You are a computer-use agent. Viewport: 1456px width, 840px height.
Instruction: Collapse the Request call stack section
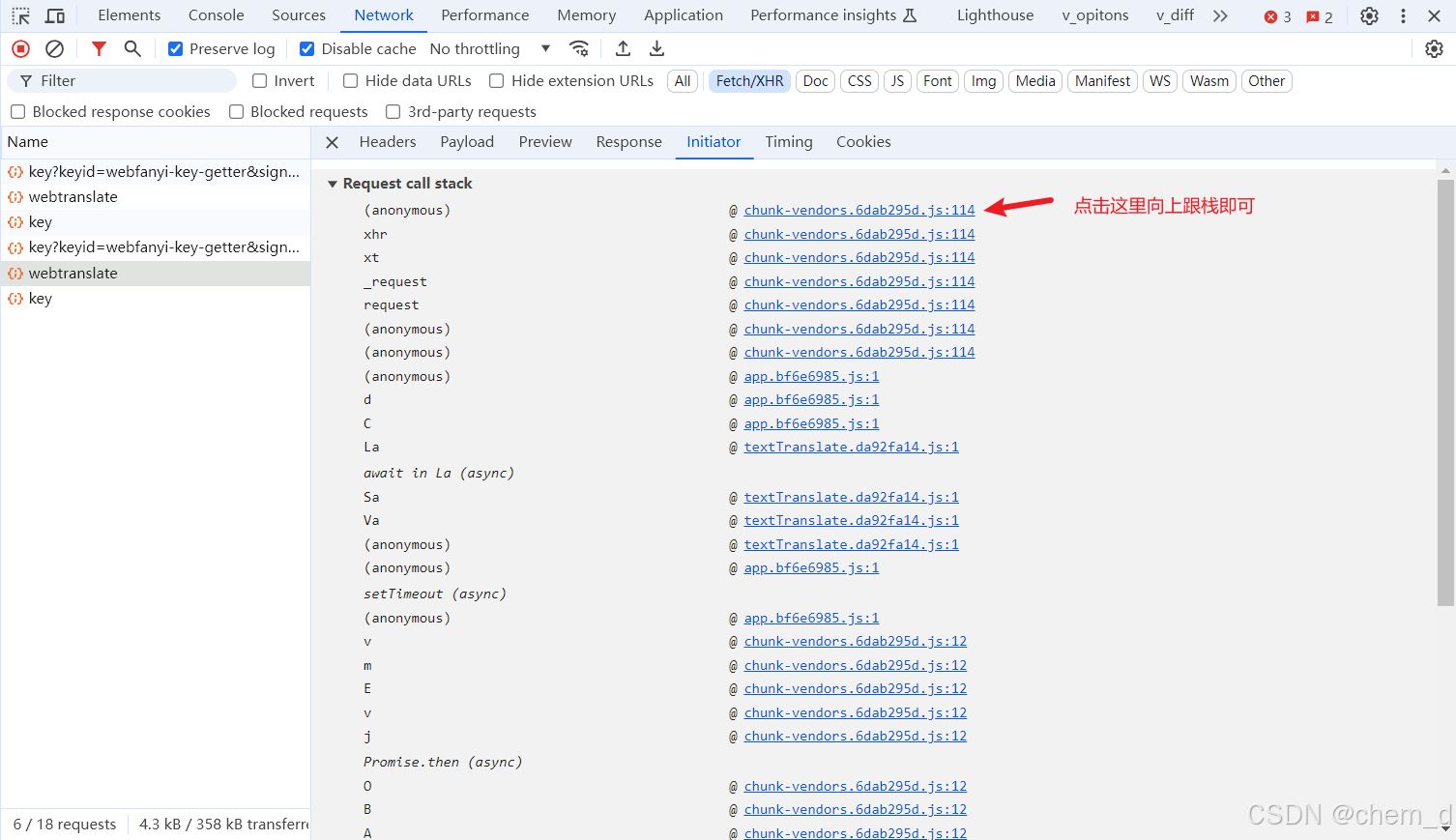point(333,184)
